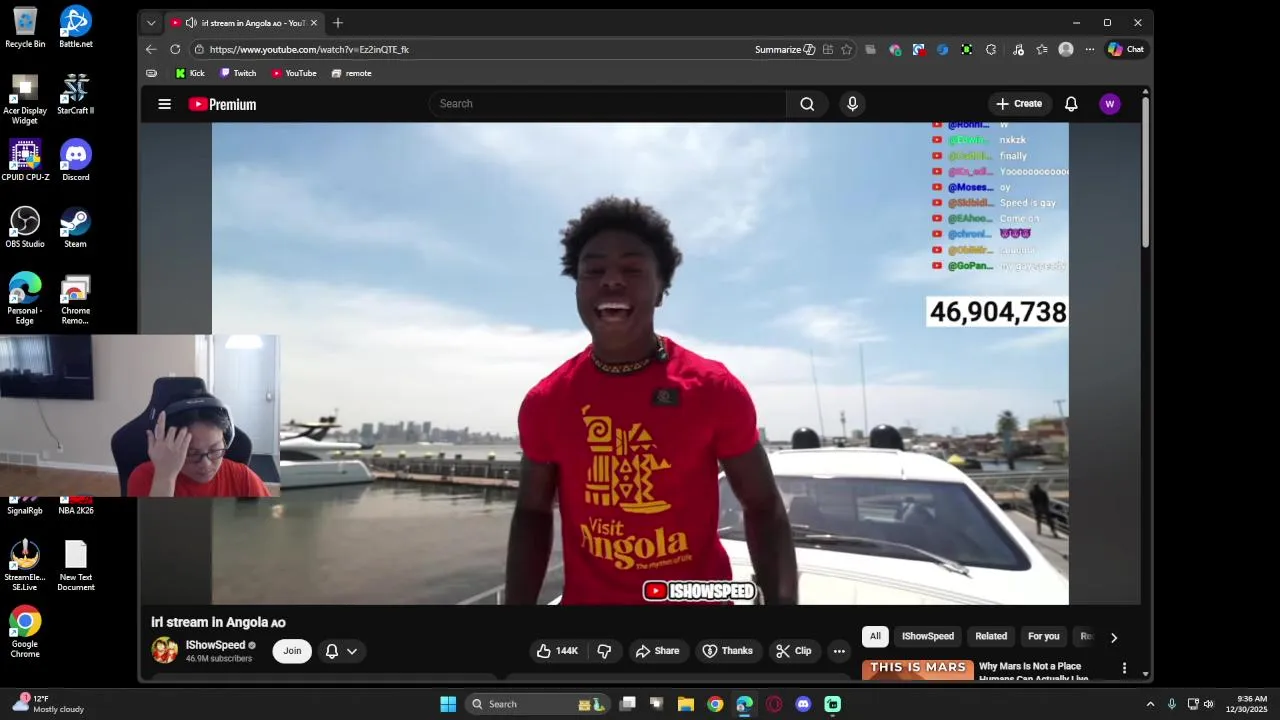Start voice search with microphone icon
The image size is (1280, 720).
pos(852,104)
